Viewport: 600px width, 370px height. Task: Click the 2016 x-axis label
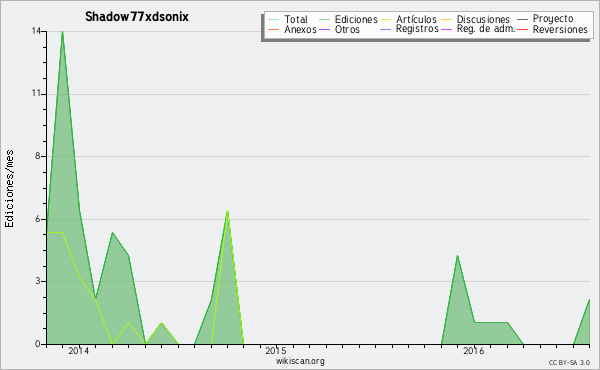click(474, 351)
